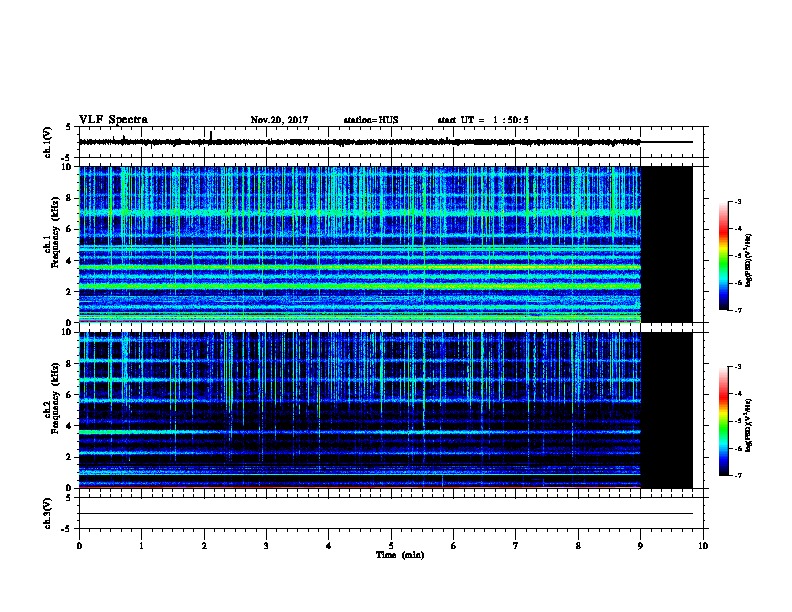Click time axis tick label "9"
792x612 pixels.
coord(640,546)
